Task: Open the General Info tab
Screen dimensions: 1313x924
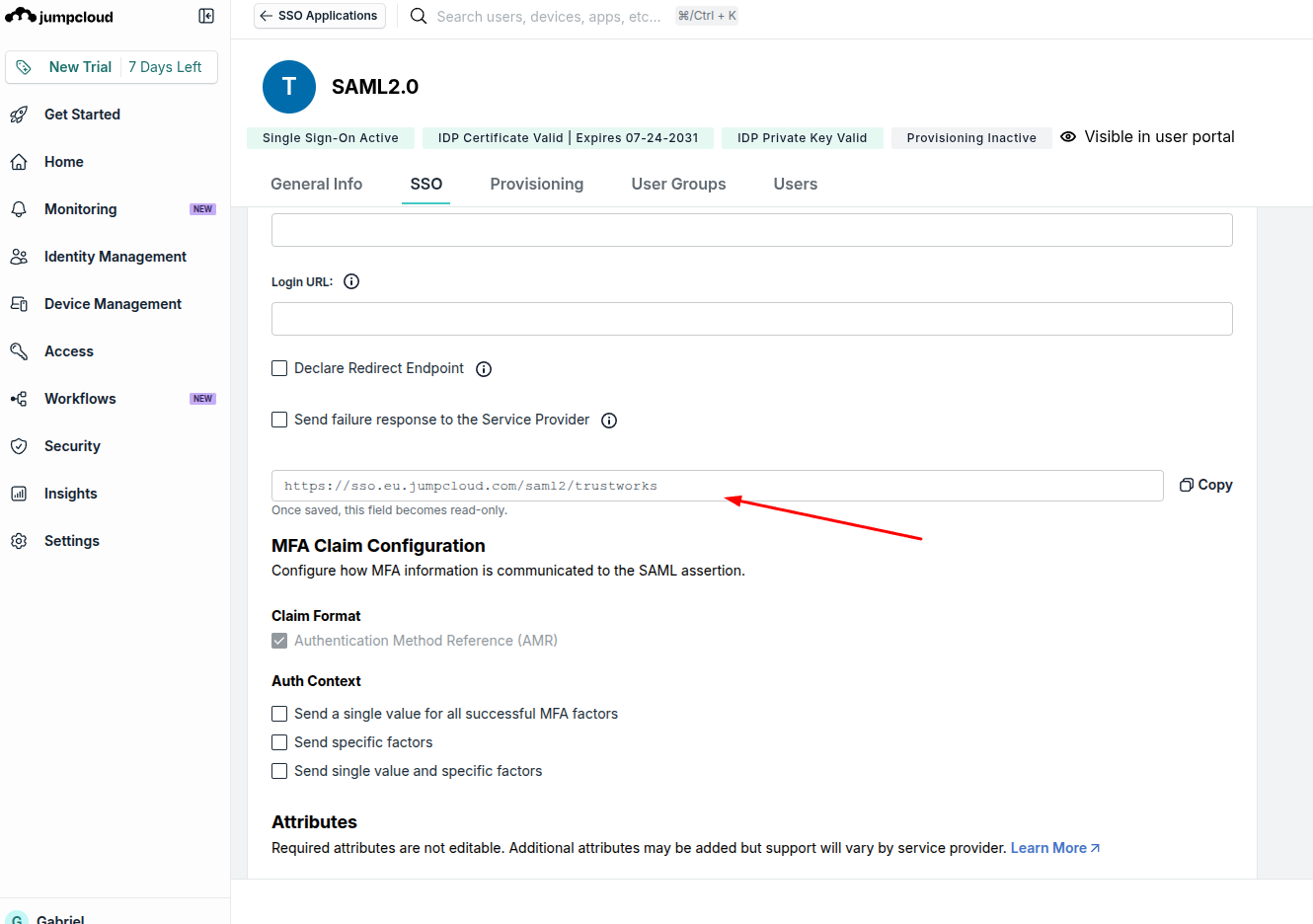Action: point(316,184)
